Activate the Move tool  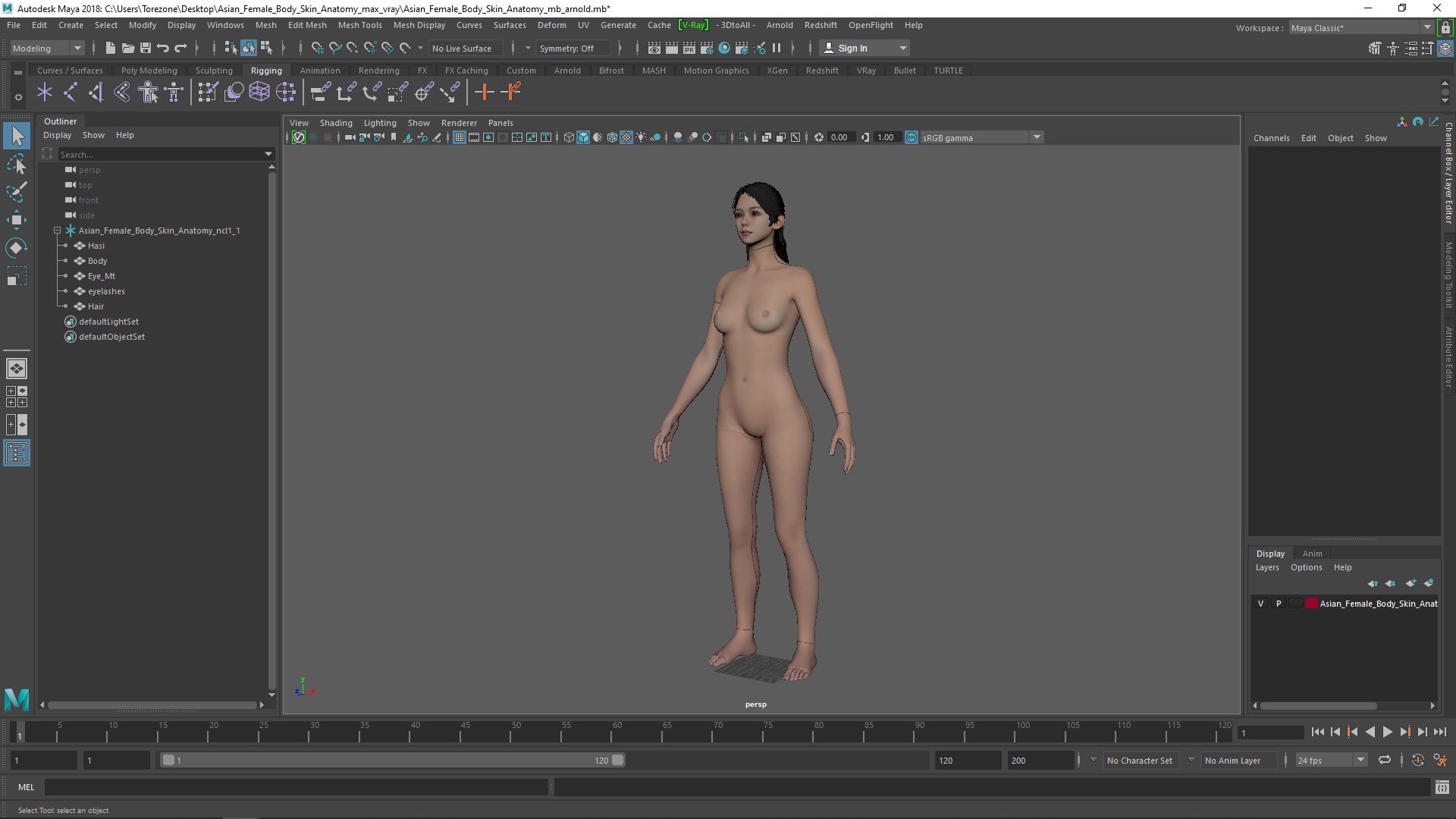(x=17, y=220)
